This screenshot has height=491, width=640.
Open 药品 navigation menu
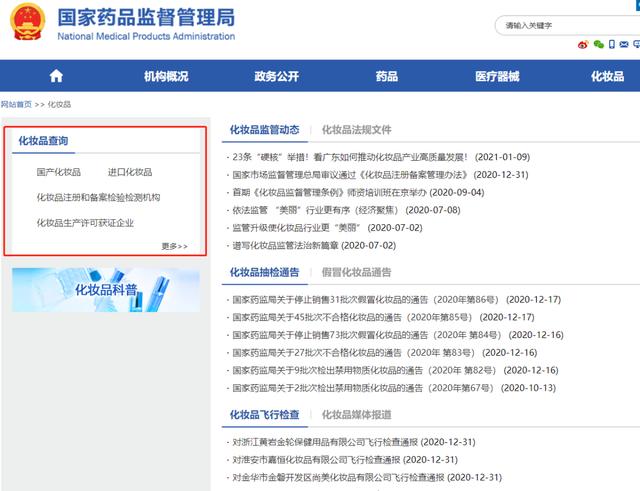(387, 76)
